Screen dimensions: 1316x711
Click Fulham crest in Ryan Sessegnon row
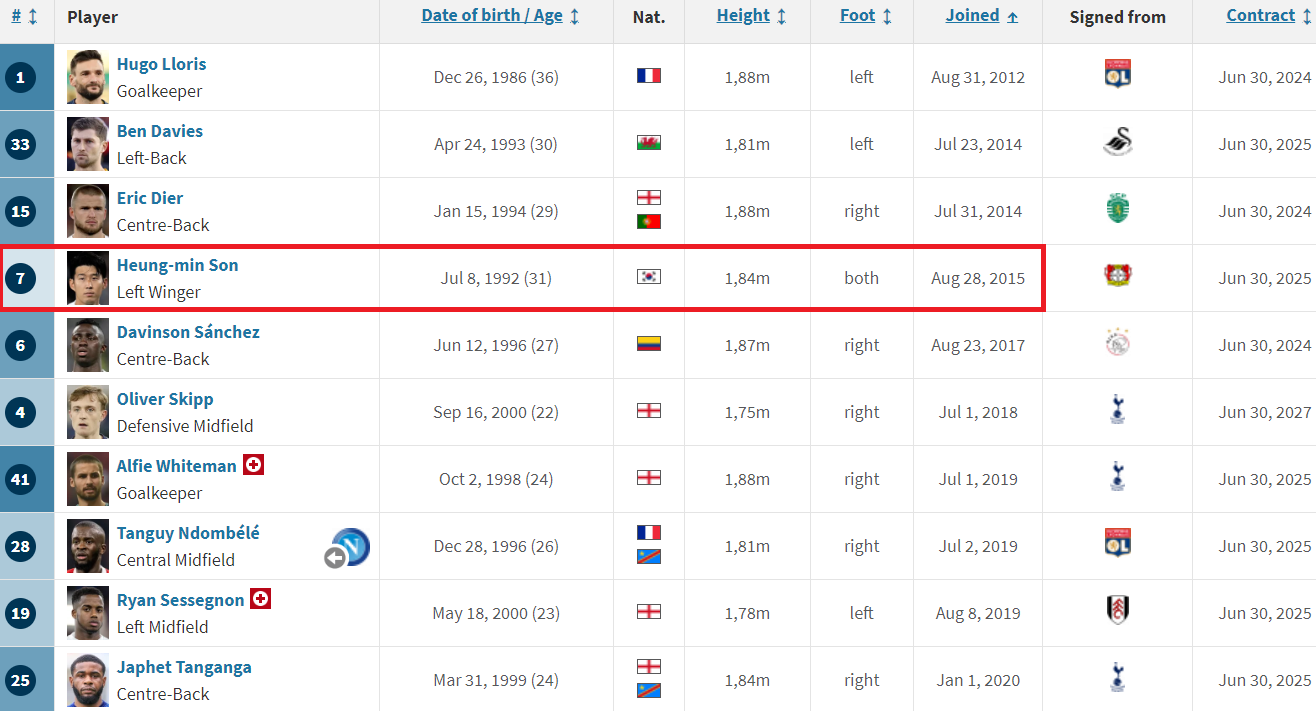click(1117, 612)
